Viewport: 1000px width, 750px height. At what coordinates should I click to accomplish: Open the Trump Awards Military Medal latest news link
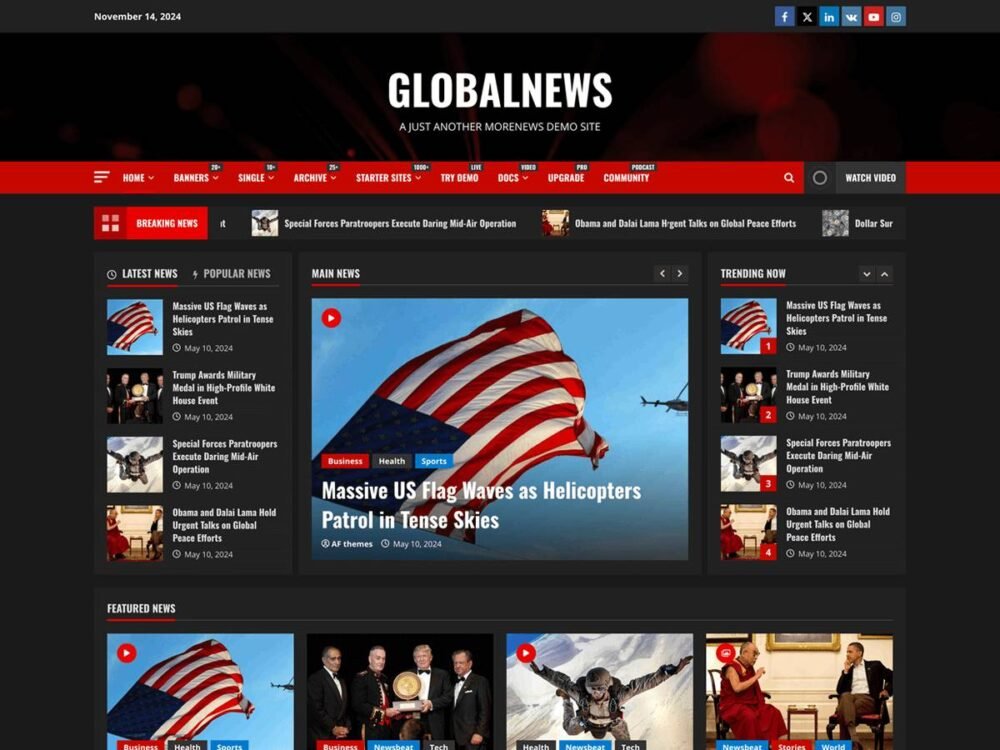click(224, 388)
